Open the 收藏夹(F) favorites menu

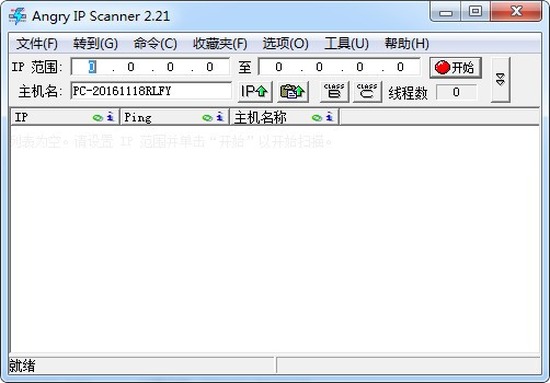220,44
